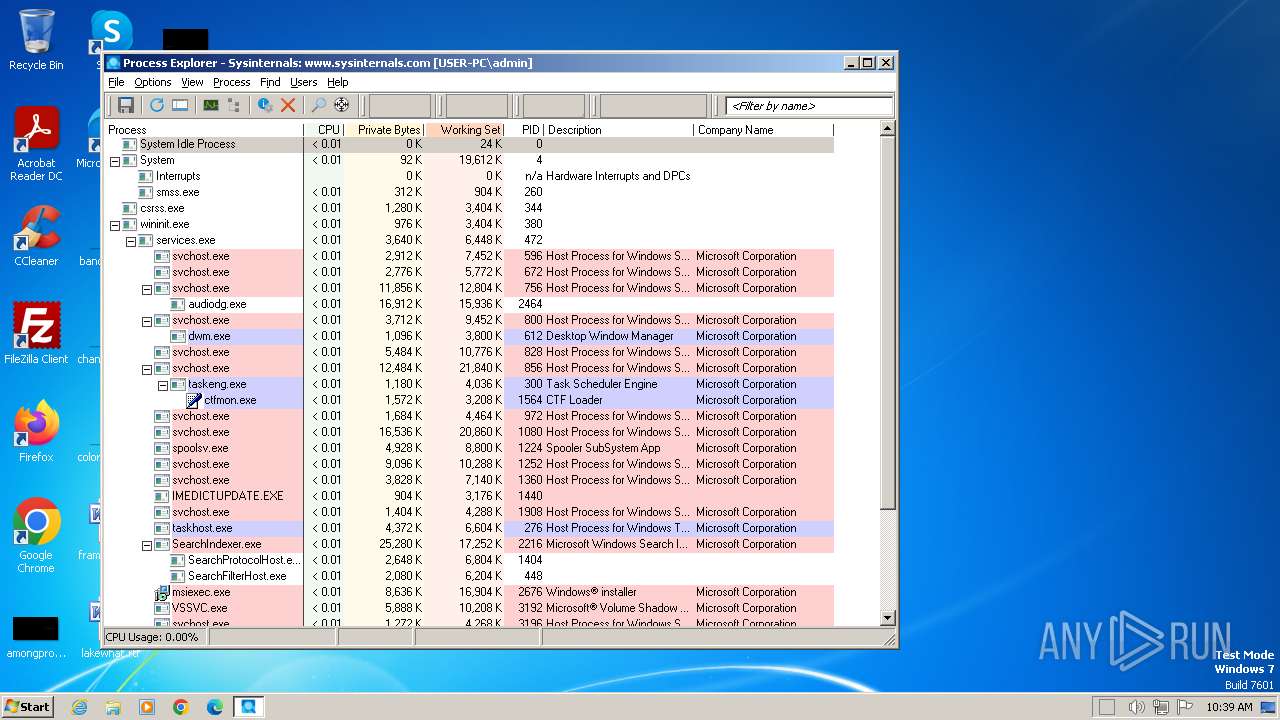
Task: Click the Filter by name field
Action: (809, 106)
